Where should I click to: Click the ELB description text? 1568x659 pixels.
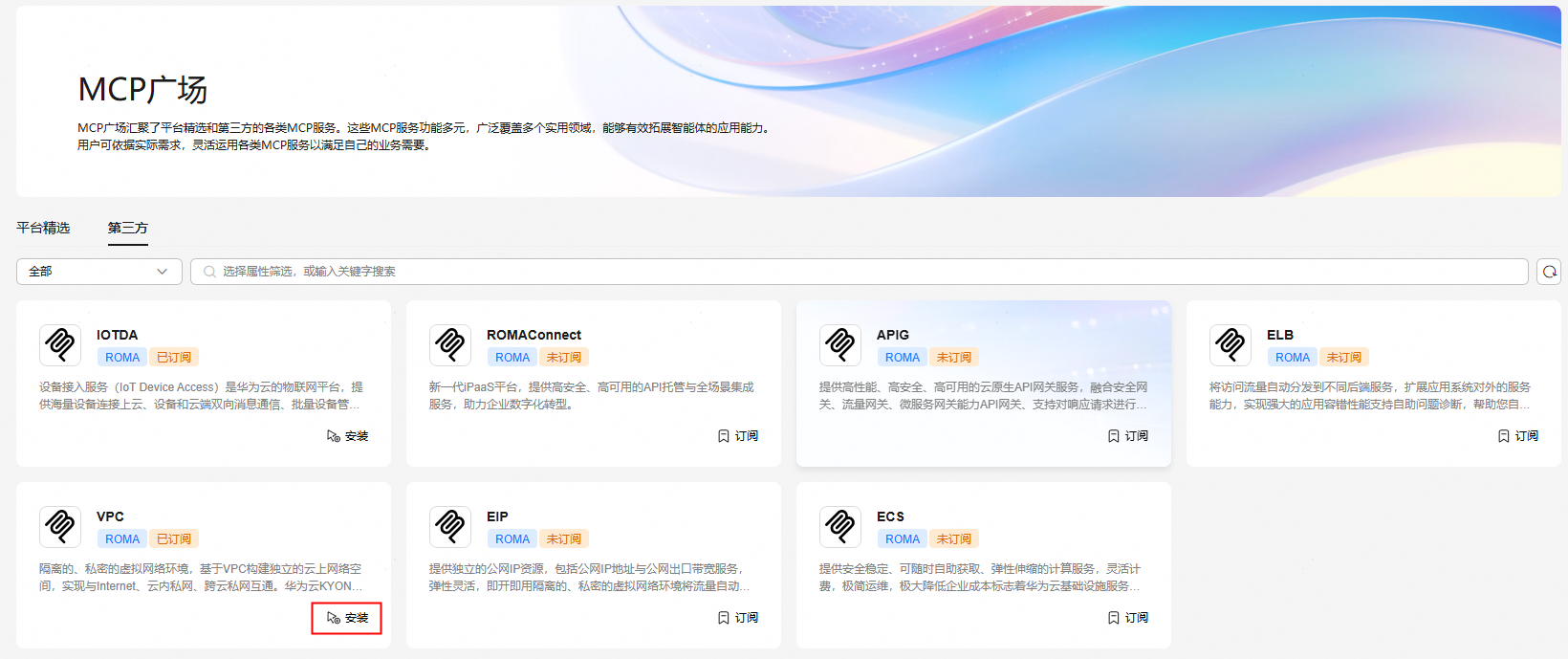pos(1370,396)
